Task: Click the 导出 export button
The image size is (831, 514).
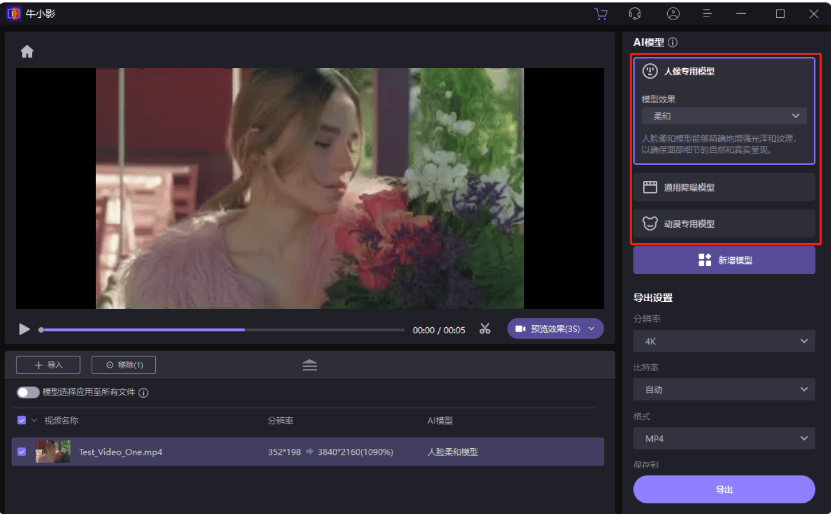Action: [724, 489]
